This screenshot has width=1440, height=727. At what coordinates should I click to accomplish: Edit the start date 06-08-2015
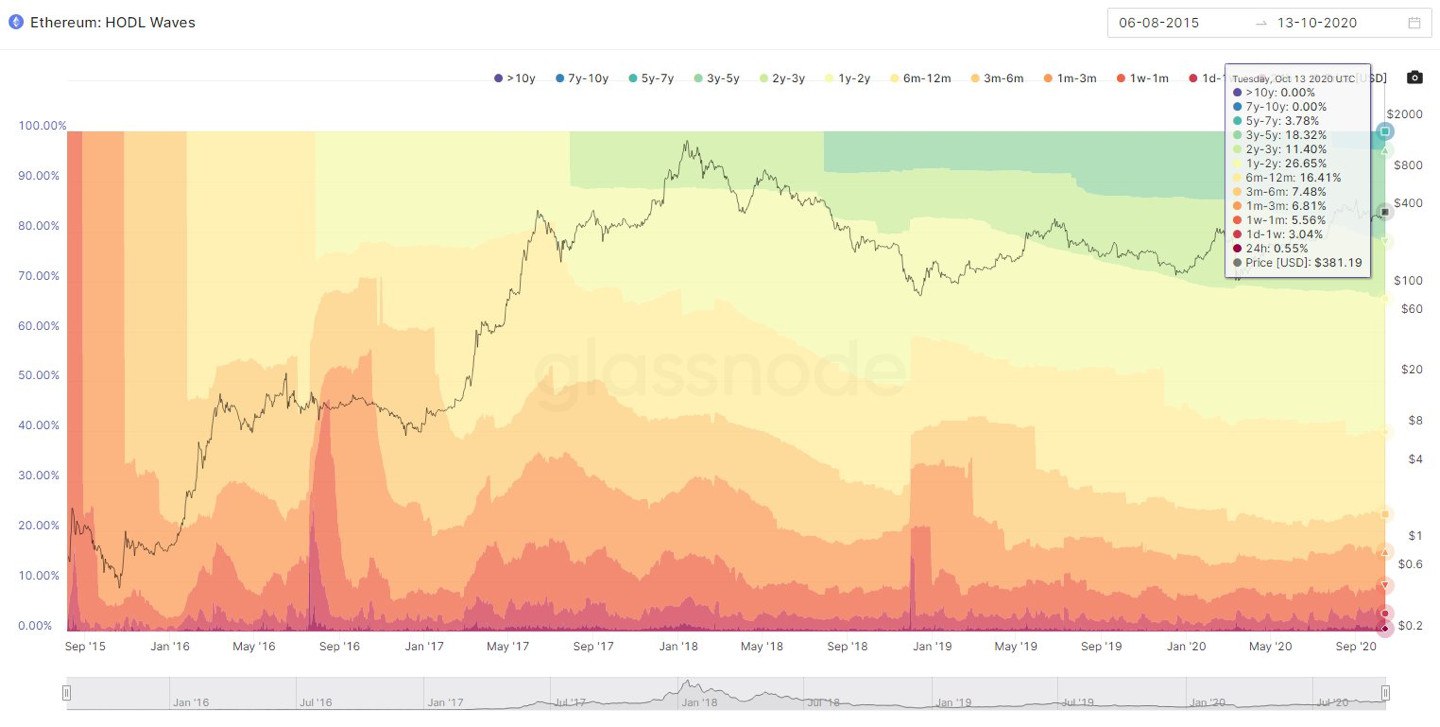(x=1159, y=23)
